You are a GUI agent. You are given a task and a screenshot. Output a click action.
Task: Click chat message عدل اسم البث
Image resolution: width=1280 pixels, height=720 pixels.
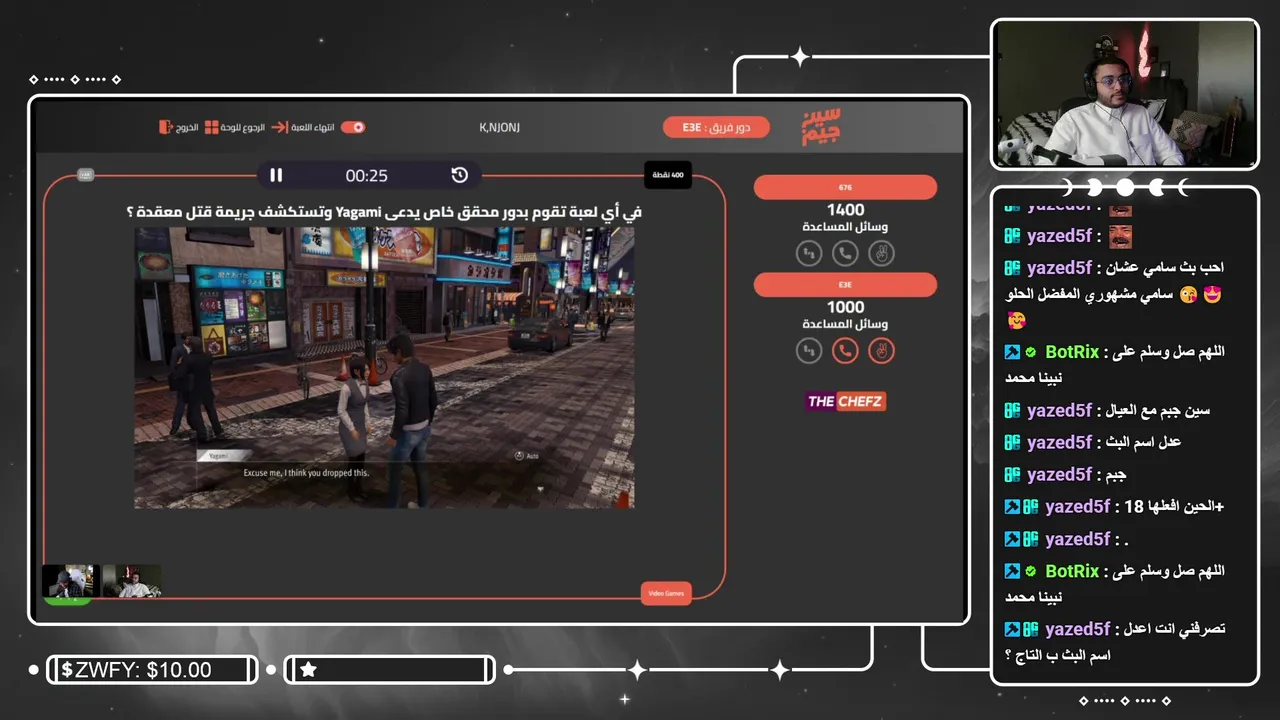click(x=1093, y=442)
